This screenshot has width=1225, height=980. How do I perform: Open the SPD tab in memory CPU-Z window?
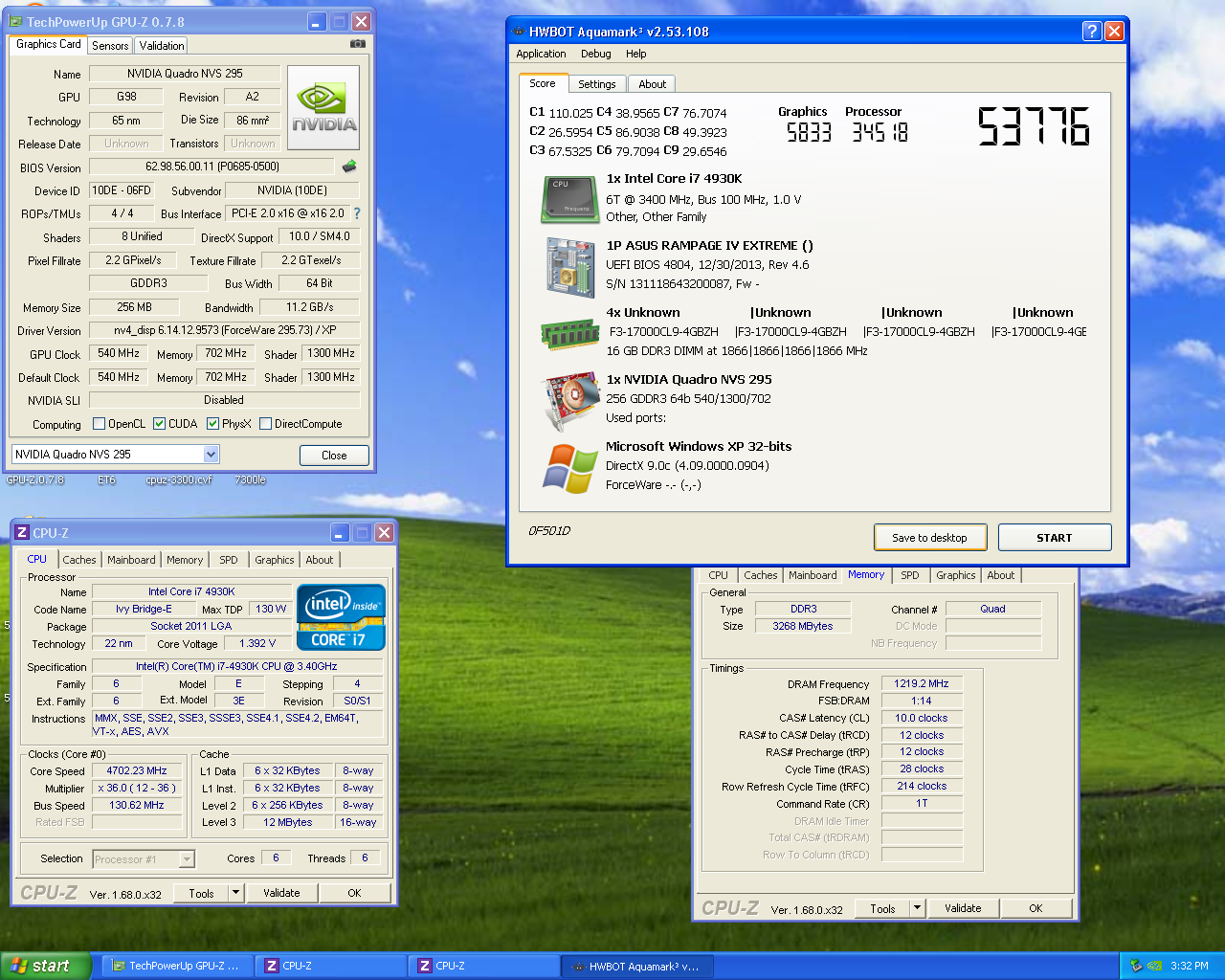(x=910, y=575)
